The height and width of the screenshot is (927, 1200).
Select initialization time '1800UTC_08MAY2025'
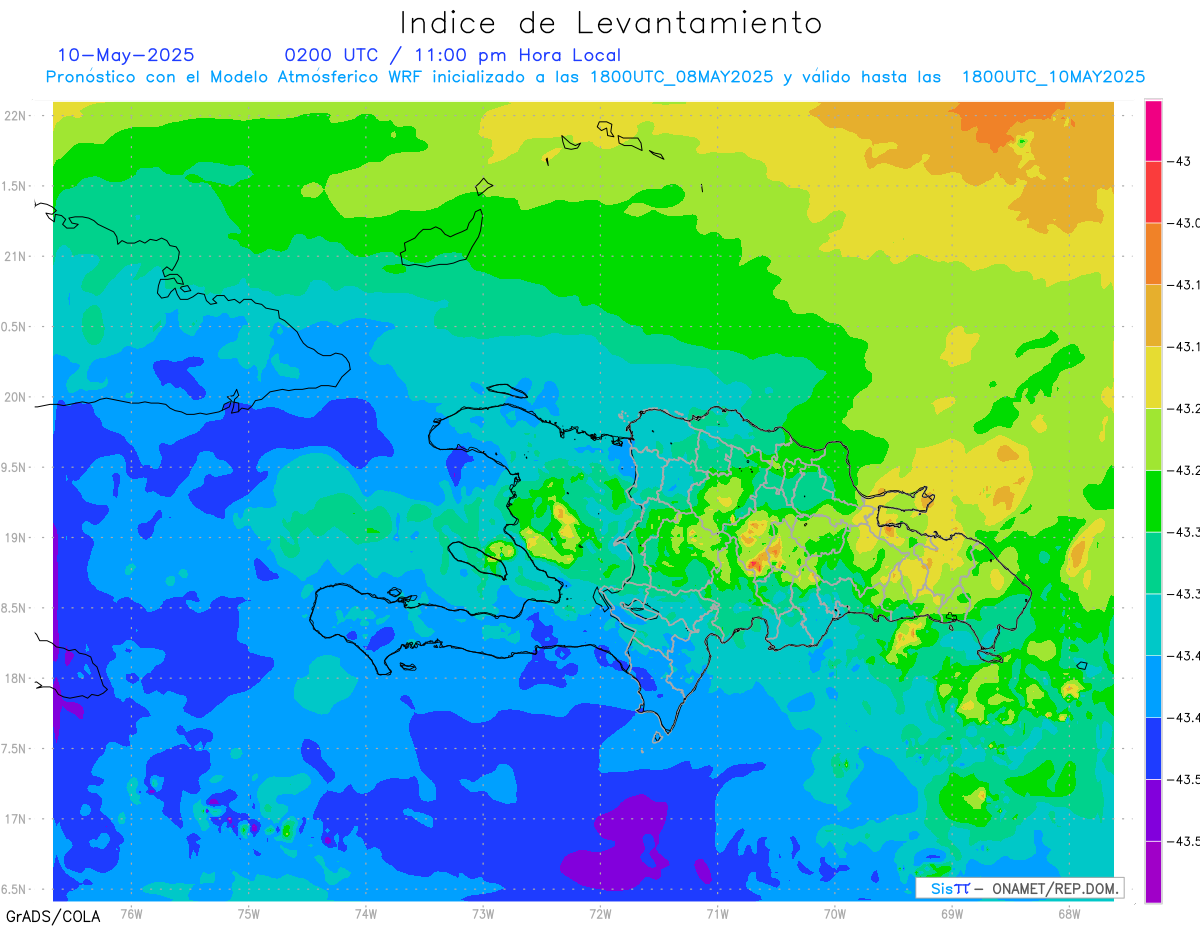(x=681, y=77)
